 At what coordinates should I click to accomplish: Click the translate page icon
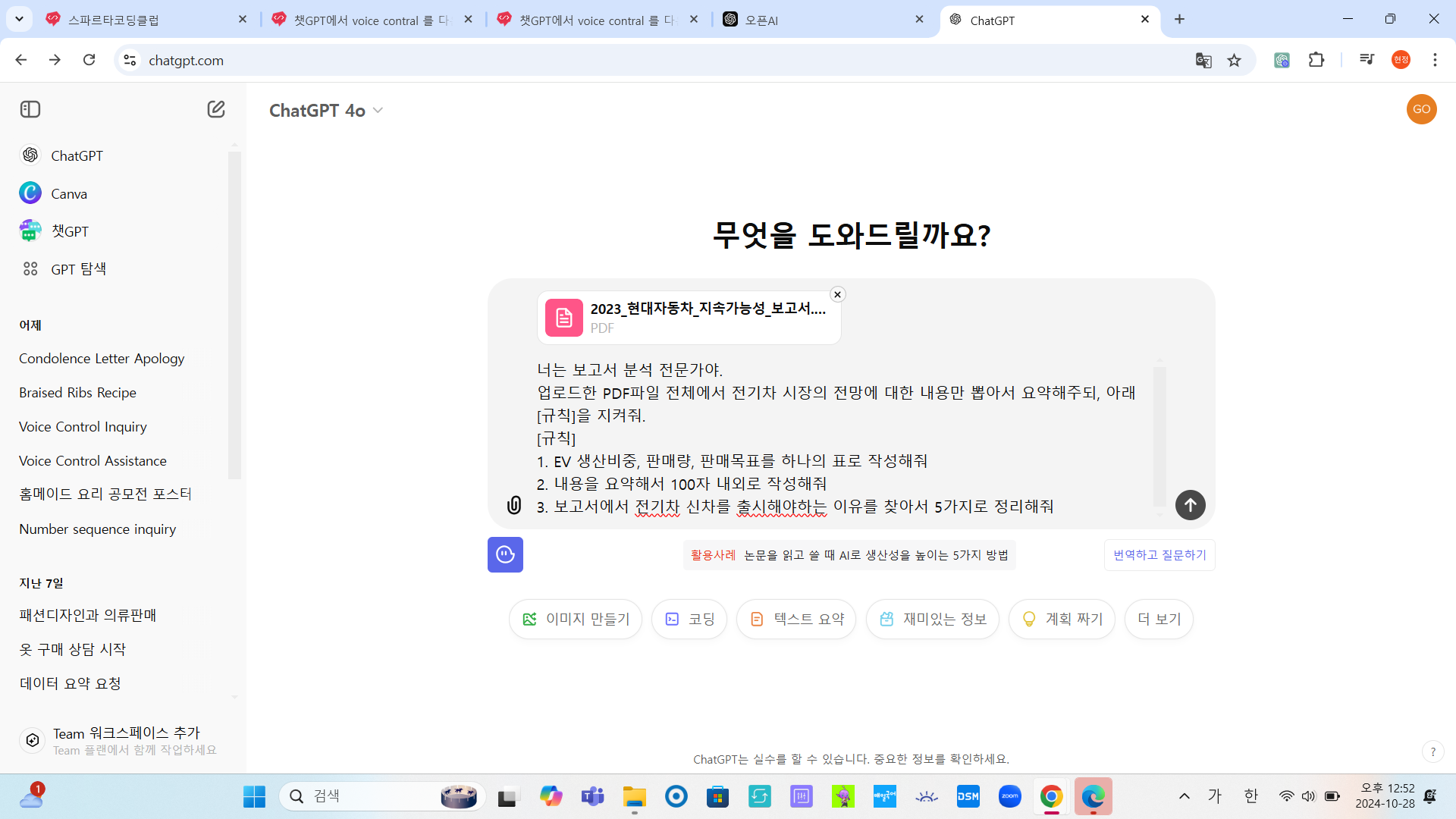click(1203, 60)
